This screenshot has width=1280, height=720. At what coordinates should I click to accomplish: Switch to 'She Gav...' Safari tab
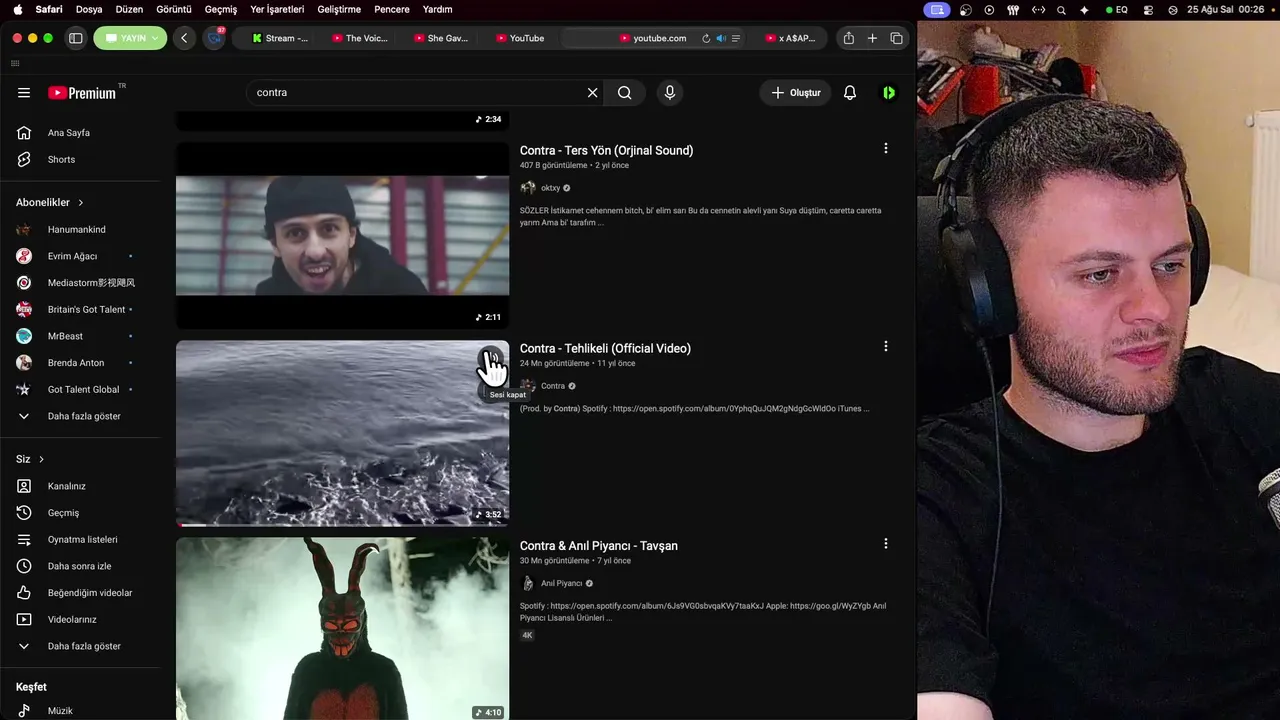point(440,38)
